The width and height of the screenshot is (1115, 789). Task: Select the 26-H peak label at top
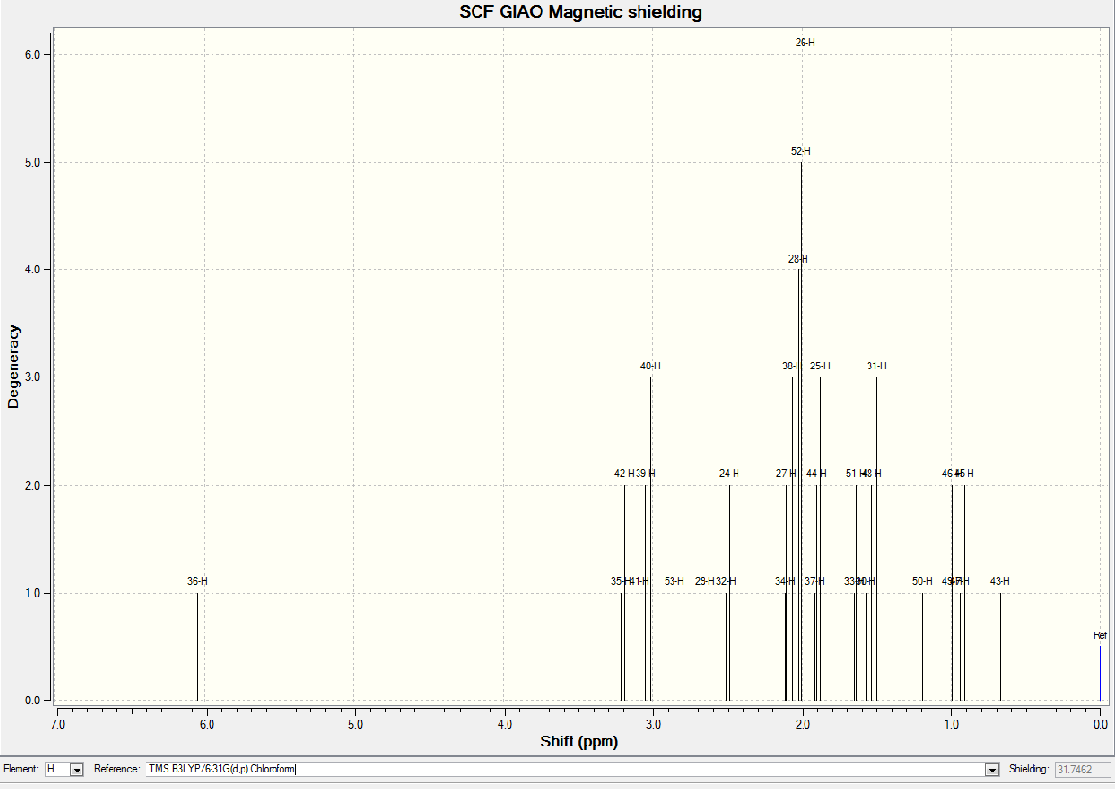pyautogui.click(x=805, y=43)
